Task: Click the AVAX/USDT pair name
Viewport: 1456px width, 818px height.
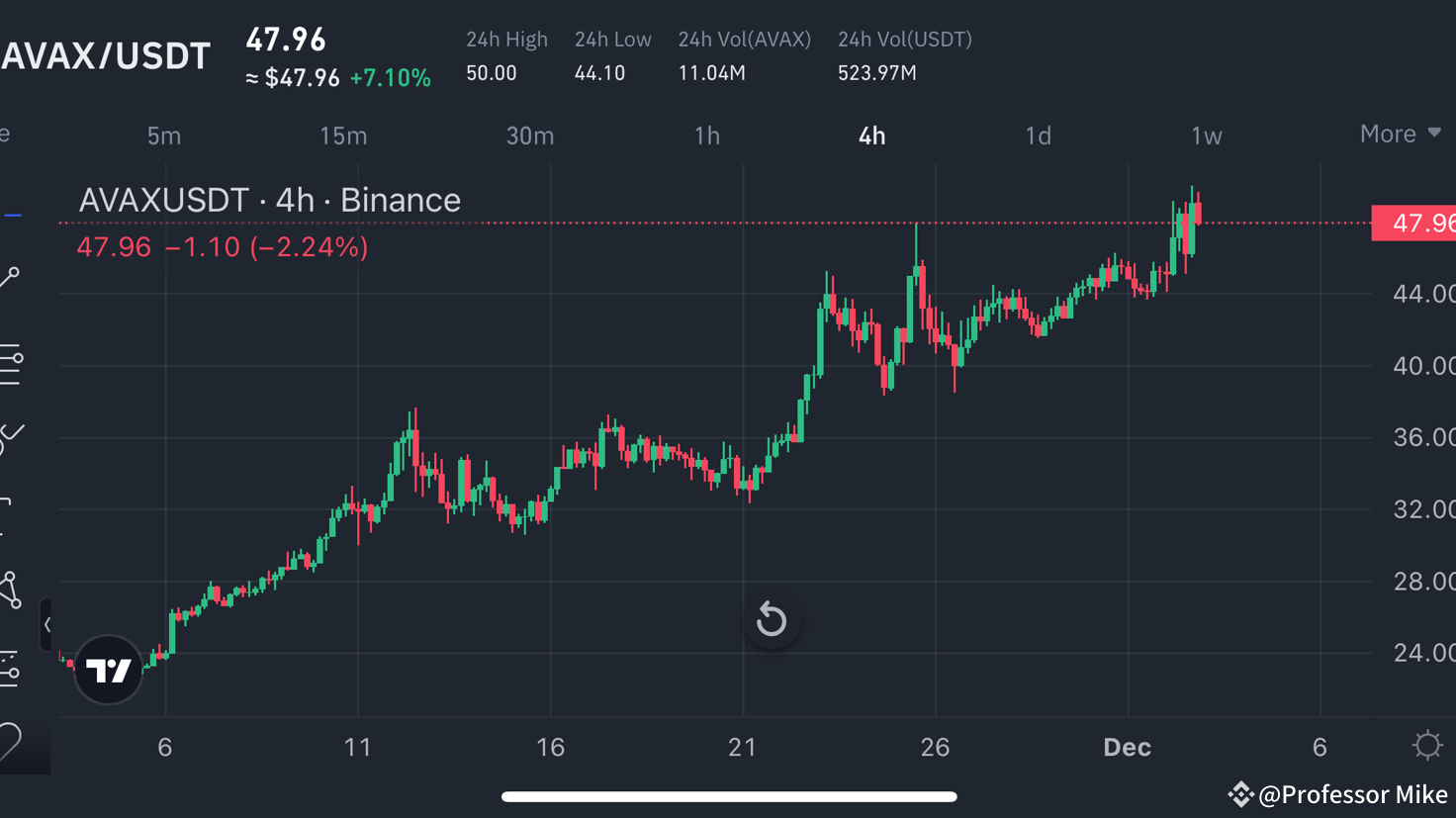Action: click(x=106, y=55)
